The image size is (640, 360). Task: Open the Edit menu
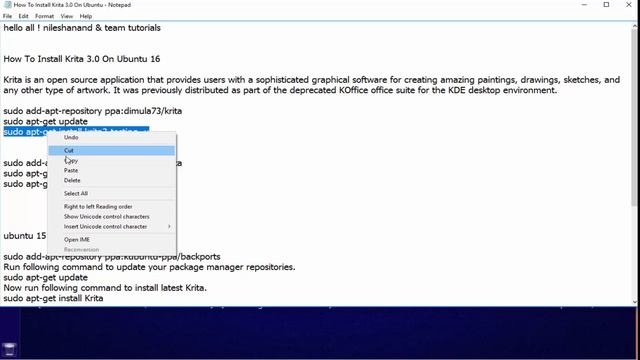click(x=23, y=16)
